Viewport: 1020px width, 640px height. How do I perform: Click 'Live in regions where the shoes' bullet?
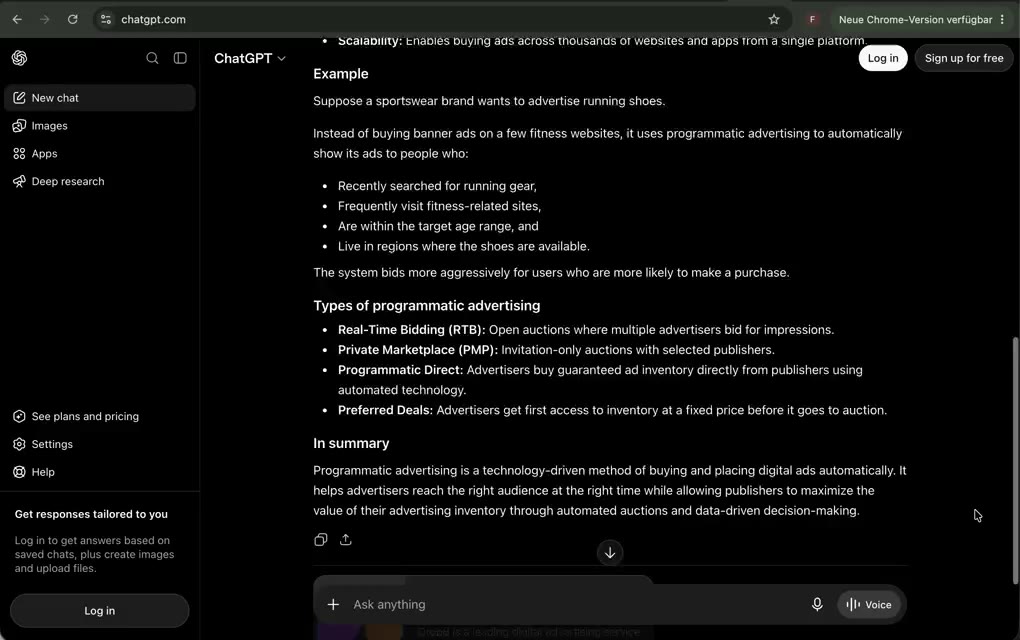pyautogui.click(x=464, y=247)
